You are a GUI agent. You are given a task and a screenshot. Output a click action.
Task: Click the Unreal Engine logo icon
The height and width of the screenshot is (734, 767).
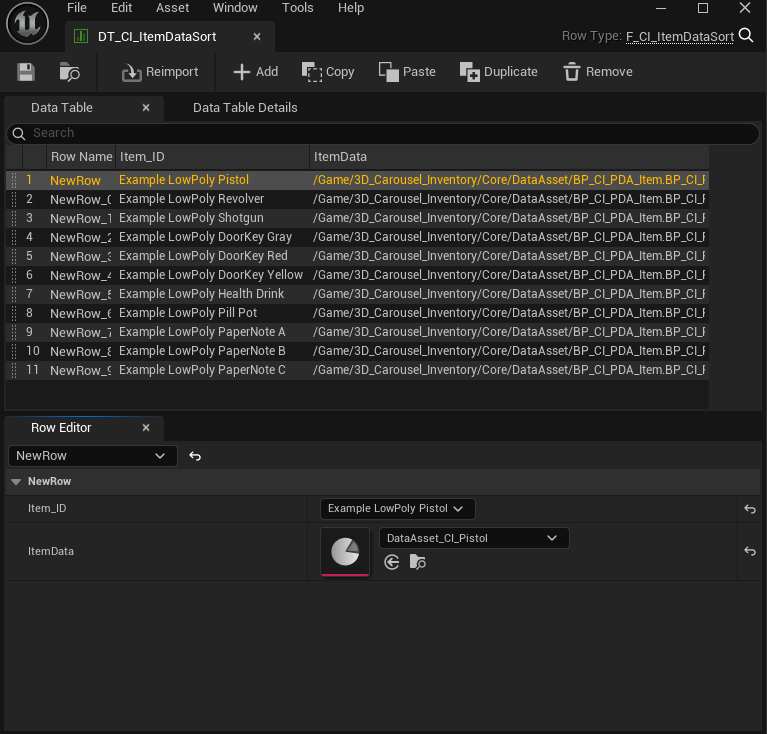(27, 23)
